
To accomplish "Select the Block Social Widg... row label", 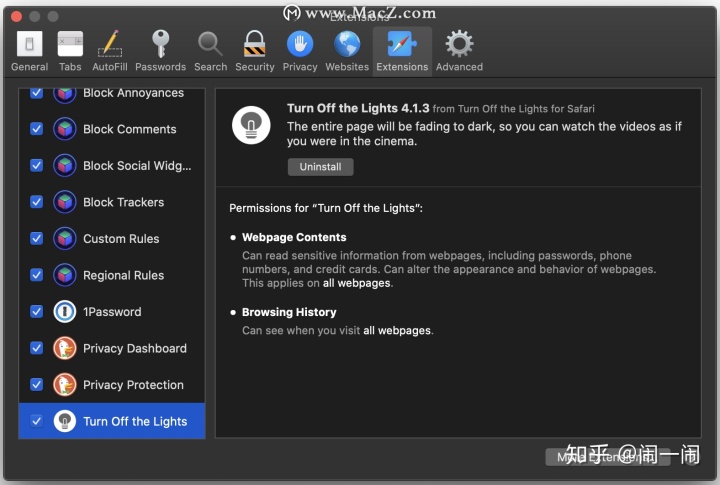I will (x=137, y=165).
